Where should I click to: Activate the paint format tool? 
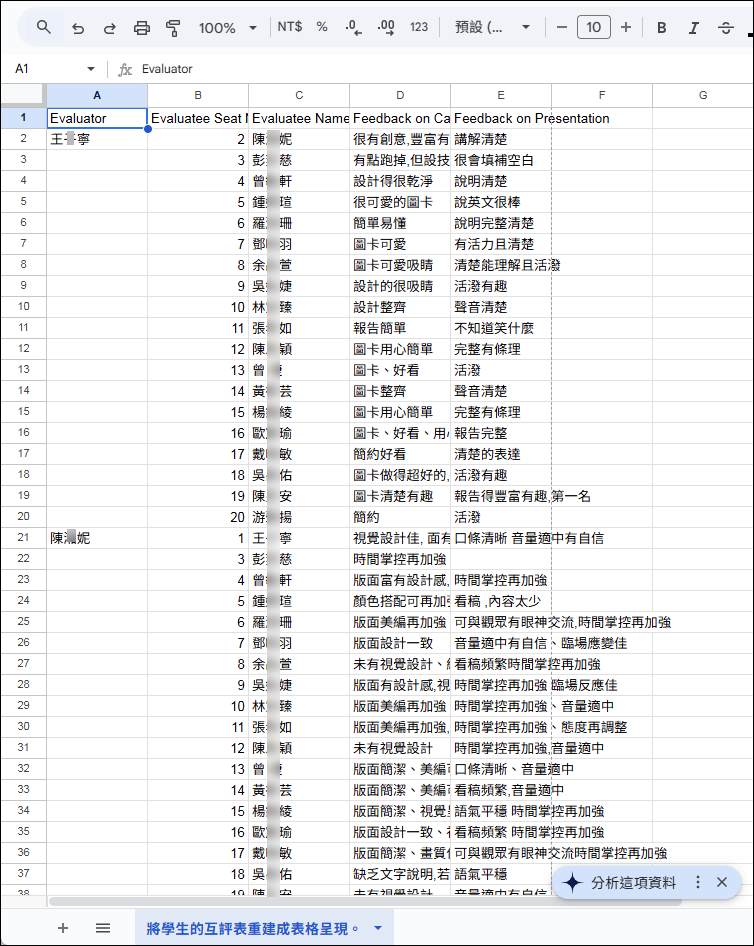pyautogui.click(x=174, y=27)
